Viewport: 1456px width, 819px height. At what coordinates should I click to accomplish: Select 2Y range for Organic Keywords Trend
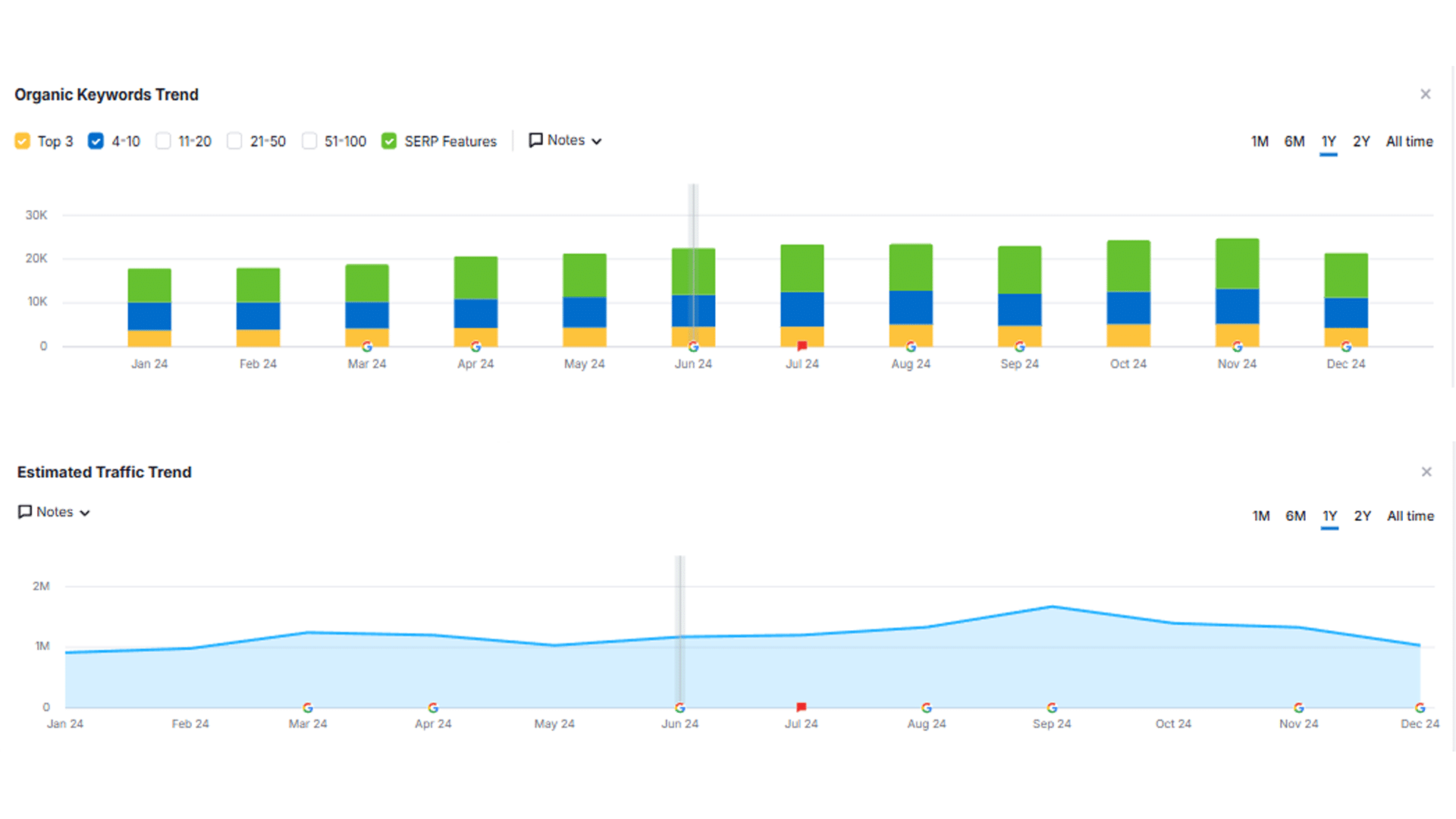[1361, 142]
